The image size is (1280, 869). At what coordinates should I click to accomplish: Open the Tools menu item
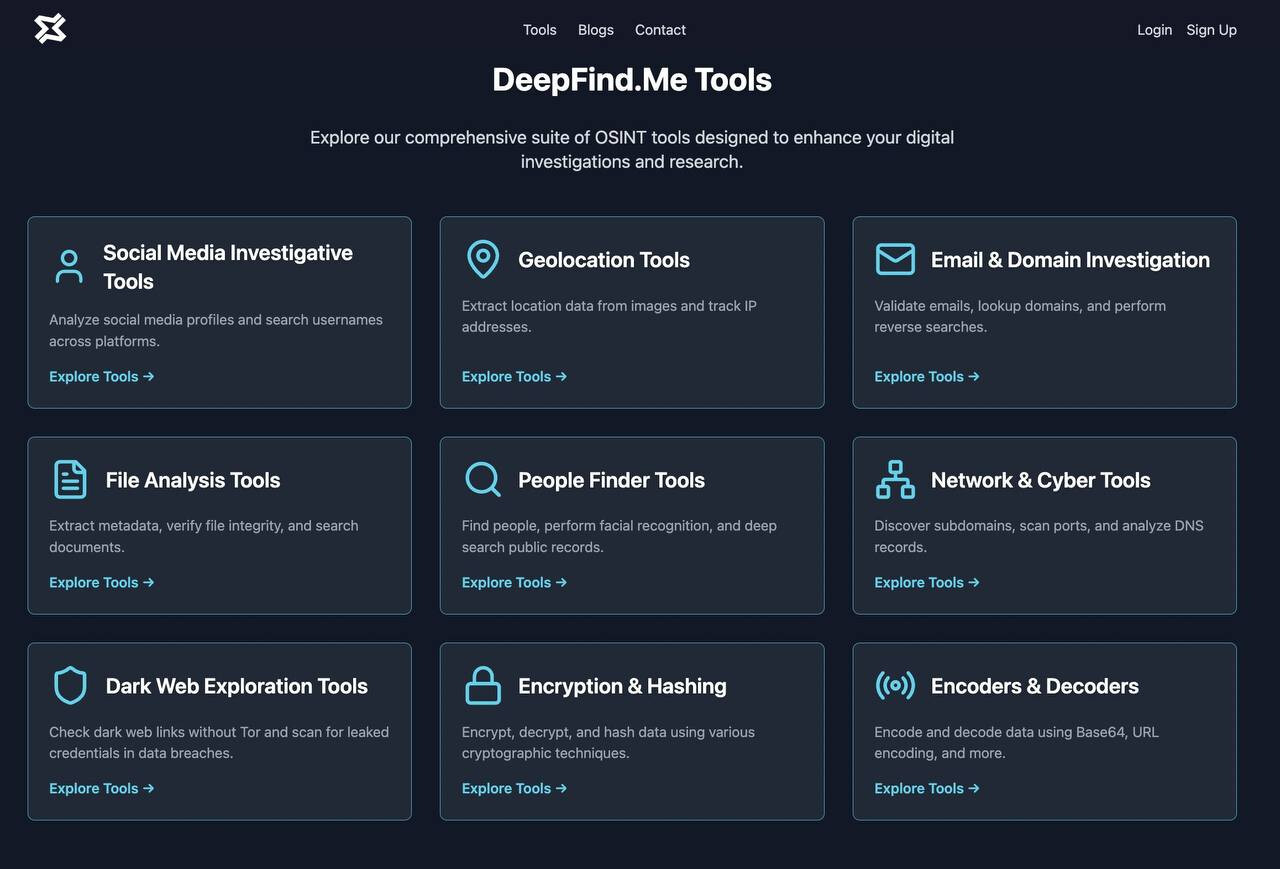(x=540, y=30)
